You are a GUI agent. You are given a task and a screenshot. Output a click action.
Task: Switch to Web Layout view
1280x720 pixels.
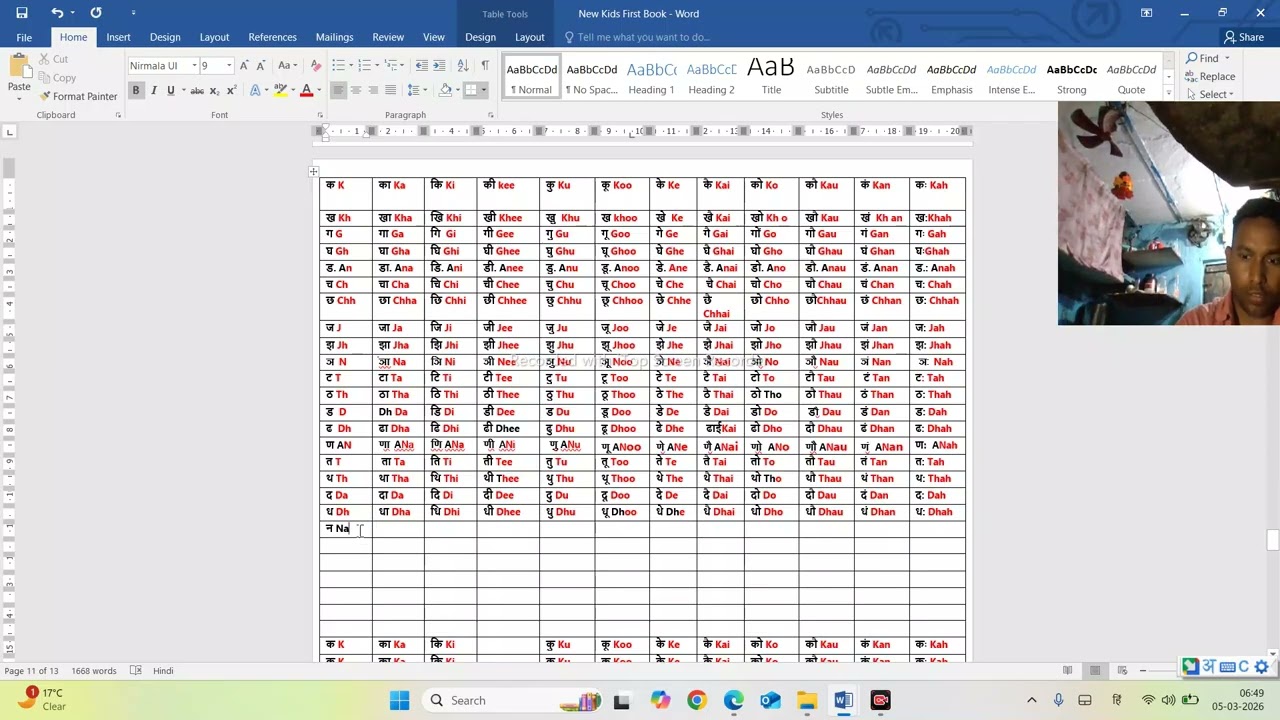click(1122, 670)
